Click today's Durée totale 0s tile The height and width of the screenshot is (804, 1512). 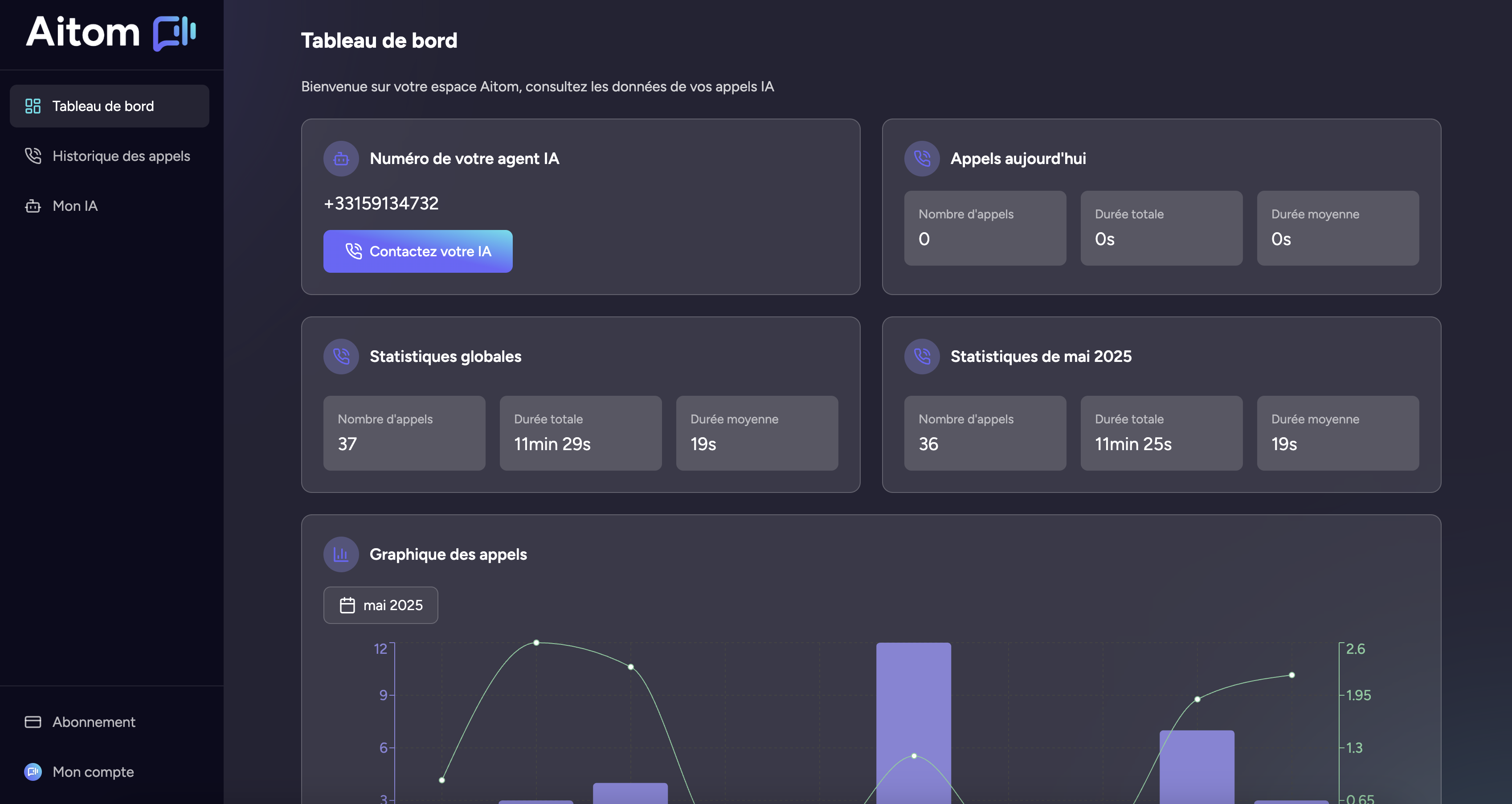click(1161, 228)
